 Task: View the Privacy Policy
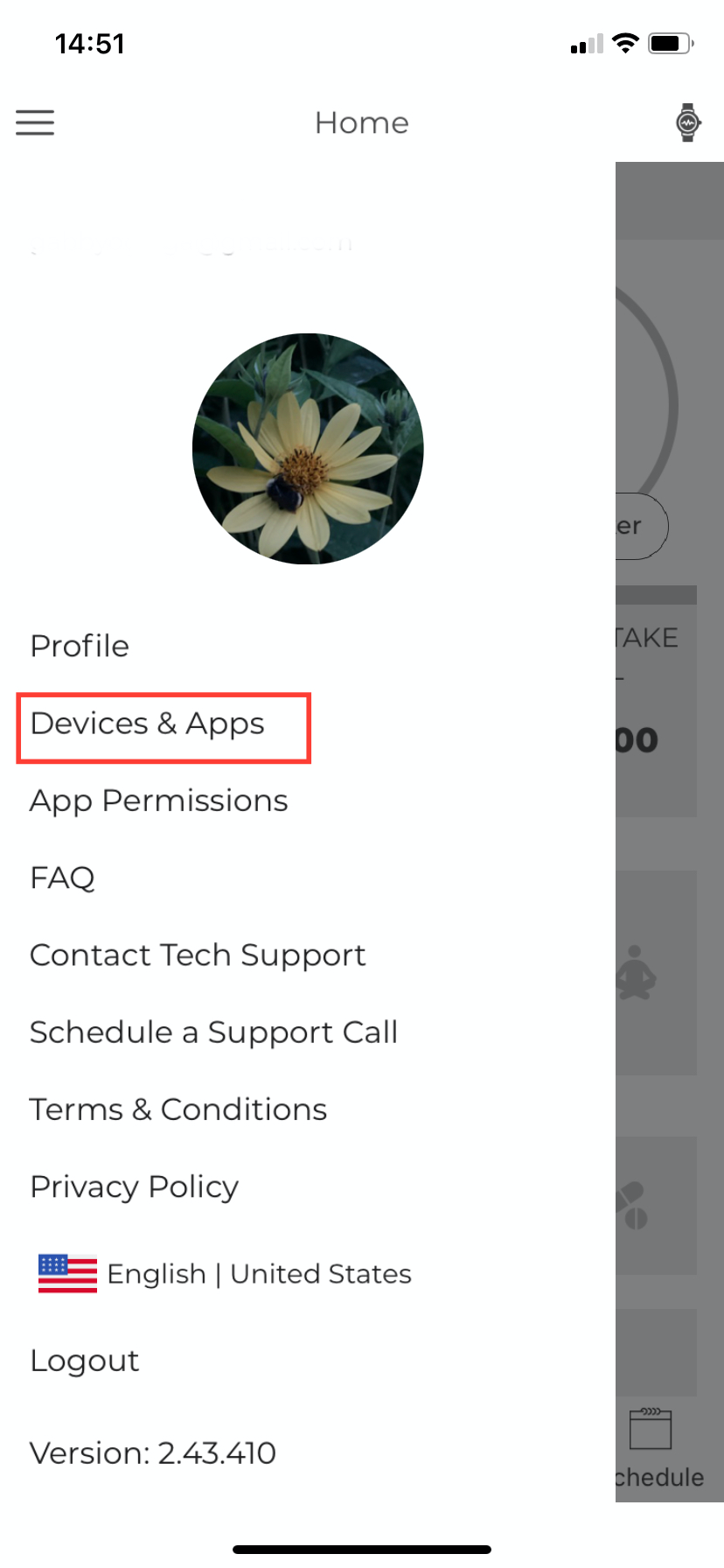(135, 1186)
